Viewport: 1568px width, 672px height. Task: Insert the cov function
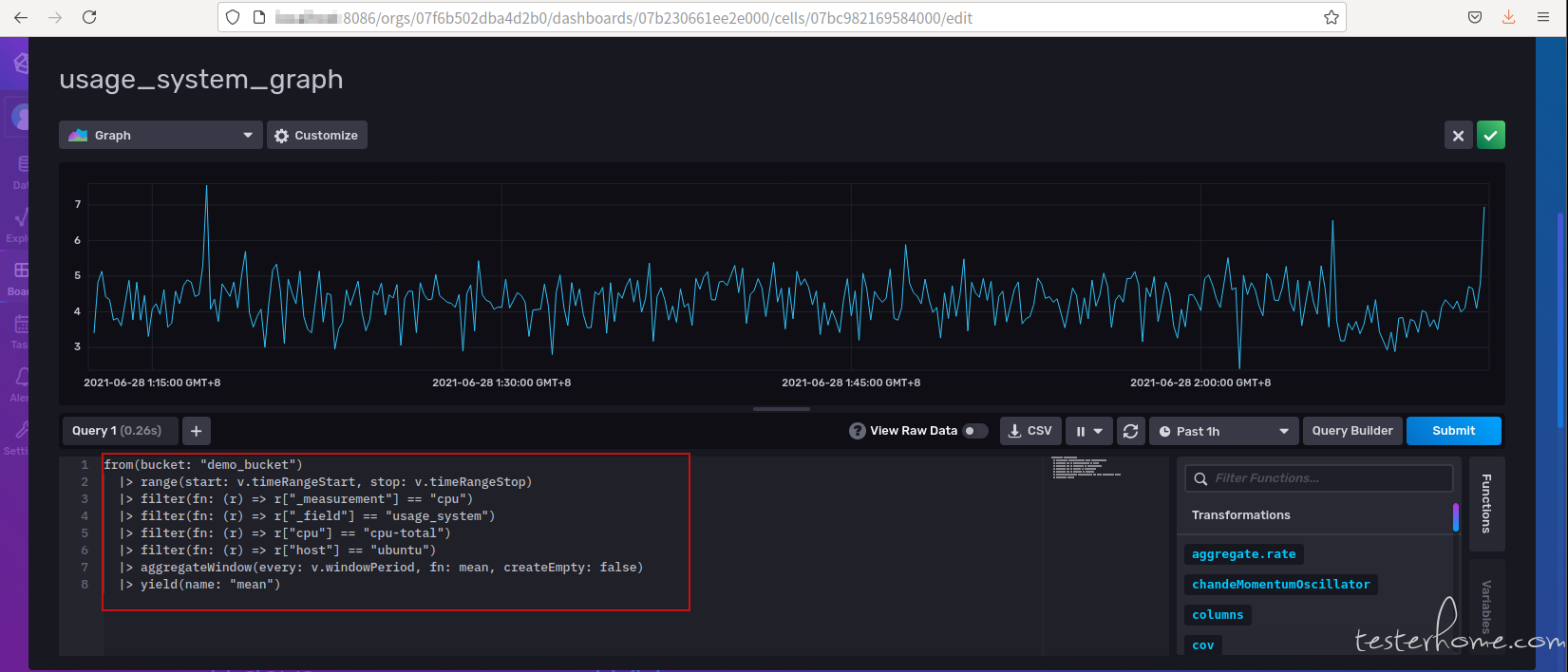tap(1202, 645)
